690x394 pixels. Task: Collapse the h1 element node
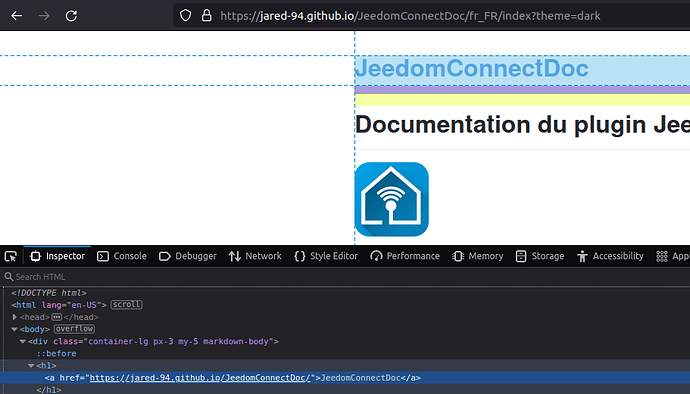click(31, 366)
